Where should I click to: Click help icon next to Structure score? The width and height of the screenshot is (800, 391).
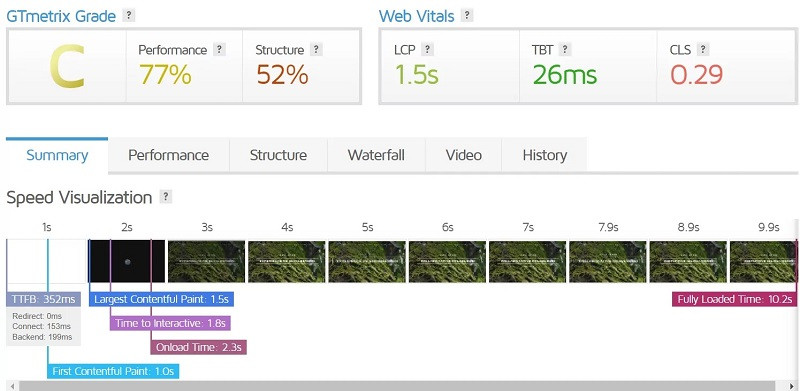[316, 50]
